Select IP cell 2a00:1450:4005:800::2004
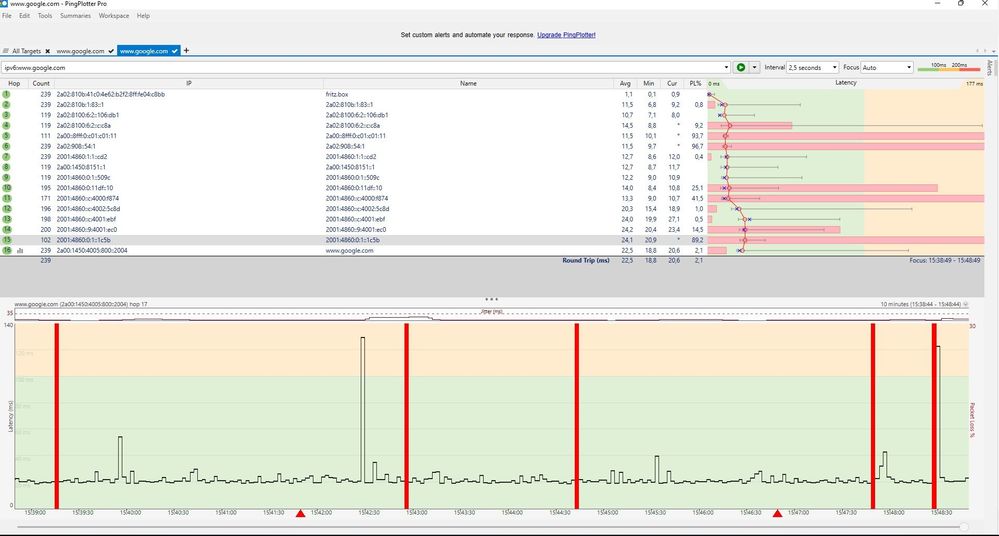 click(92, 250)
